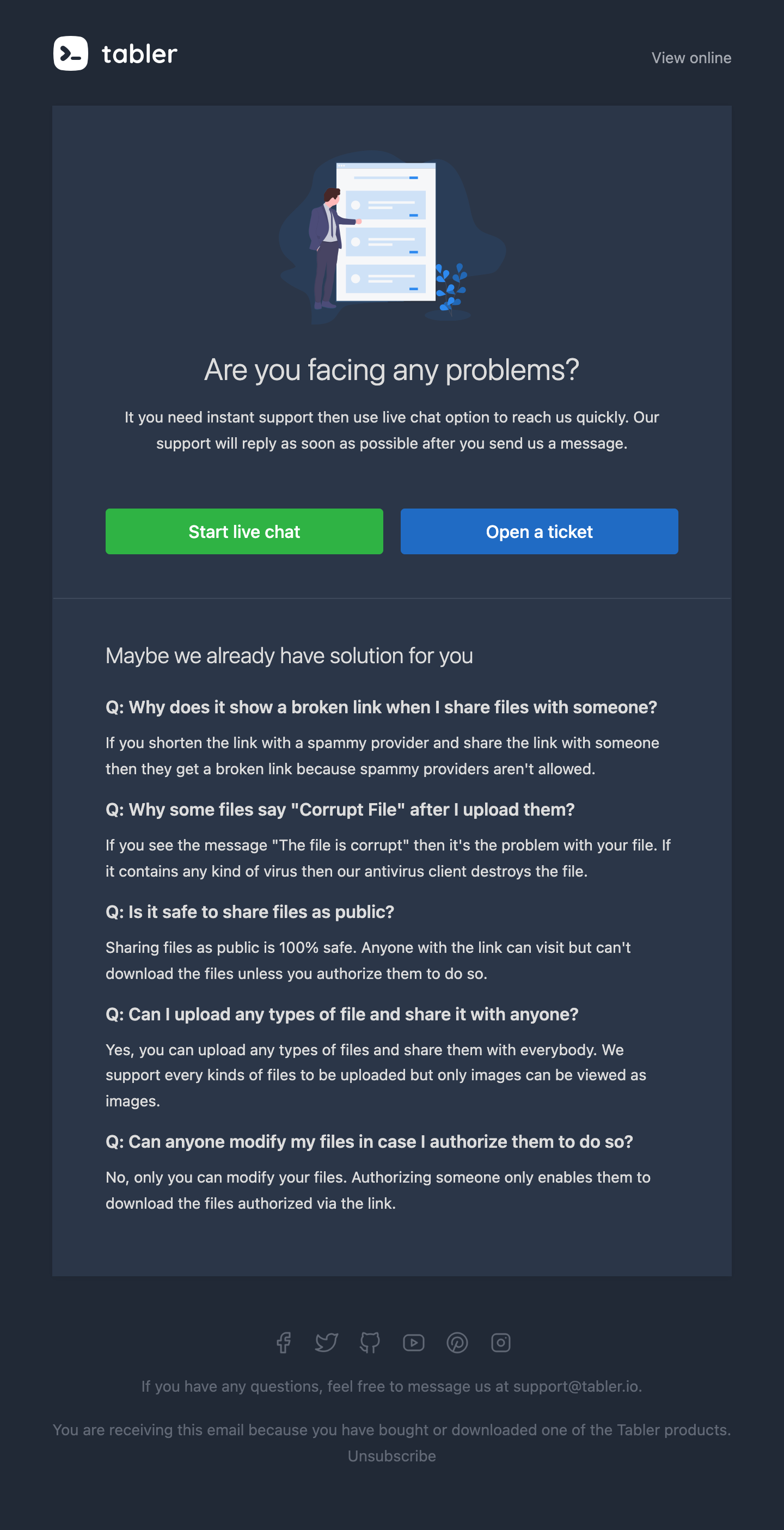This screenshot has height=1530, width=784.
Task: Open the Twitter social icon
Action: (327, 1342)
